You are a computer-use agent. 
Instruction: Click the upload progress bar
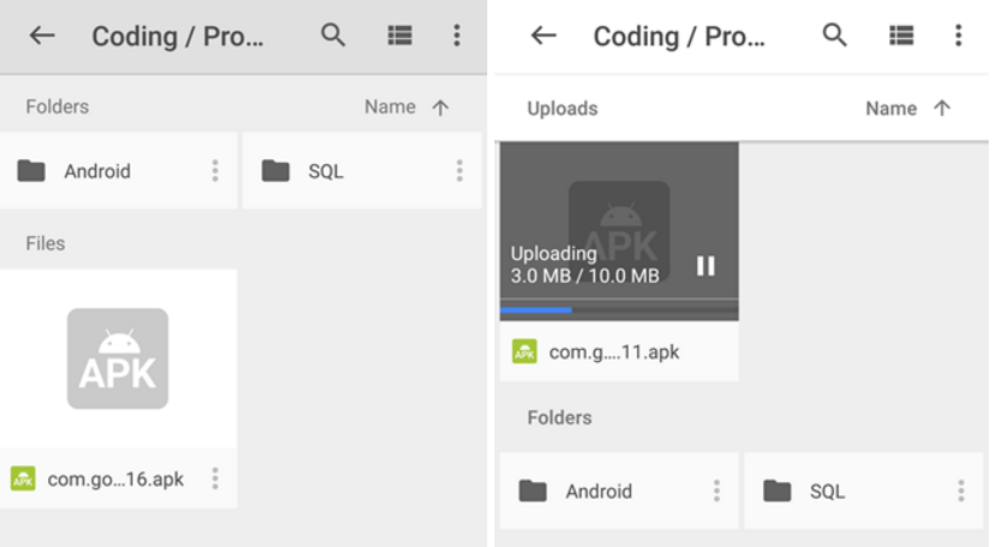coord(618,310)
